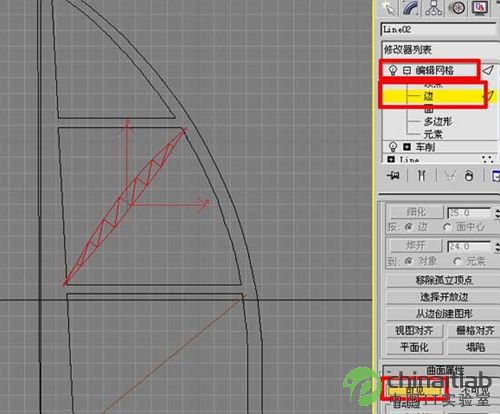Select the 边 sub-object level in stack

click(428, 96)
